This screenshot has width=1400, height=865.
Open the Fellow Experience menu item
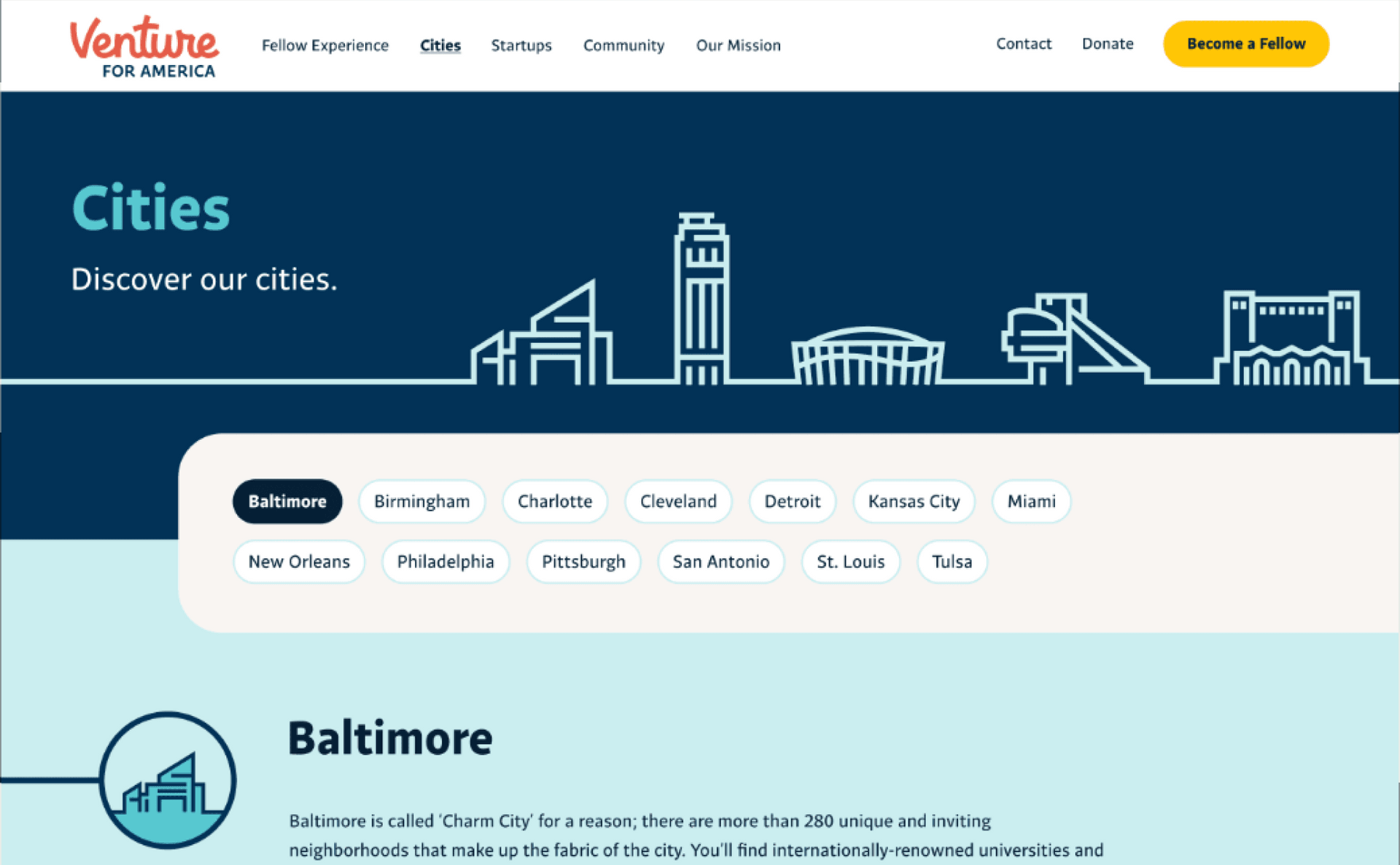[x=325, y=45]
